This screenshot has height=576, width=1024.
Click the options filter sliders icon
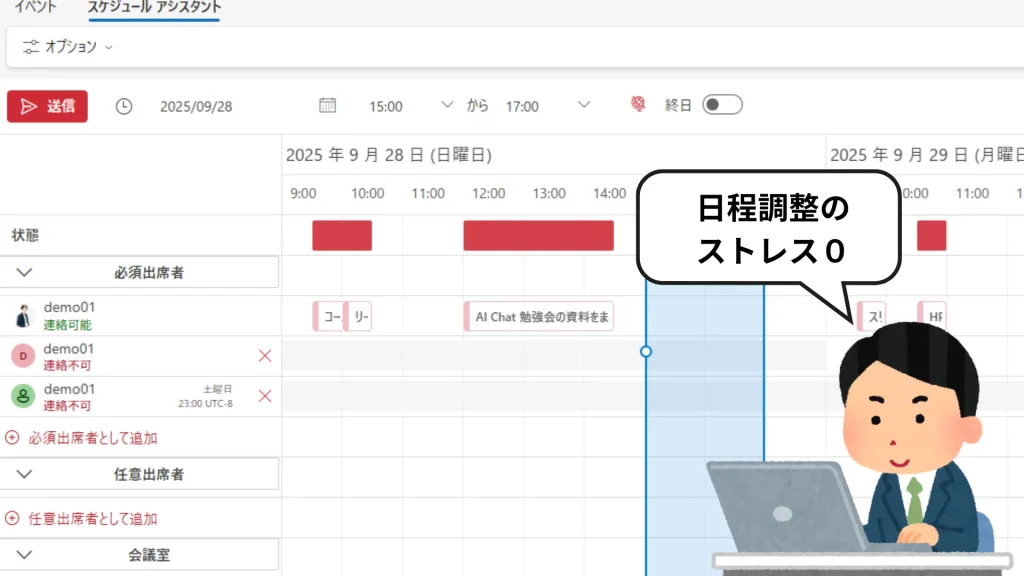[x=31, y=46]
